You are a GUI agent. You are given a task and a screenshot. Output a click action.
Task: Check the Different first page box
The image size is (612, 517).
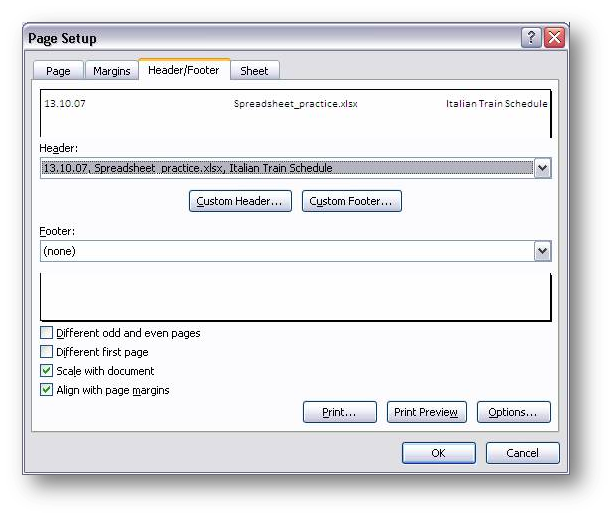(x=47, y=352)
